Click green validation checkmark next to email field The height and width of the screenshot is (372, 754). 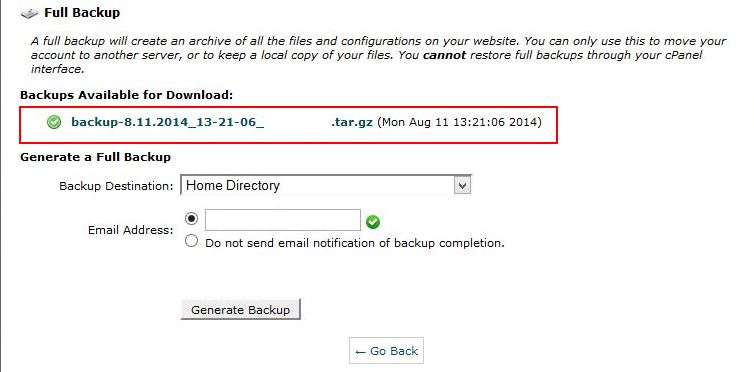373,222
